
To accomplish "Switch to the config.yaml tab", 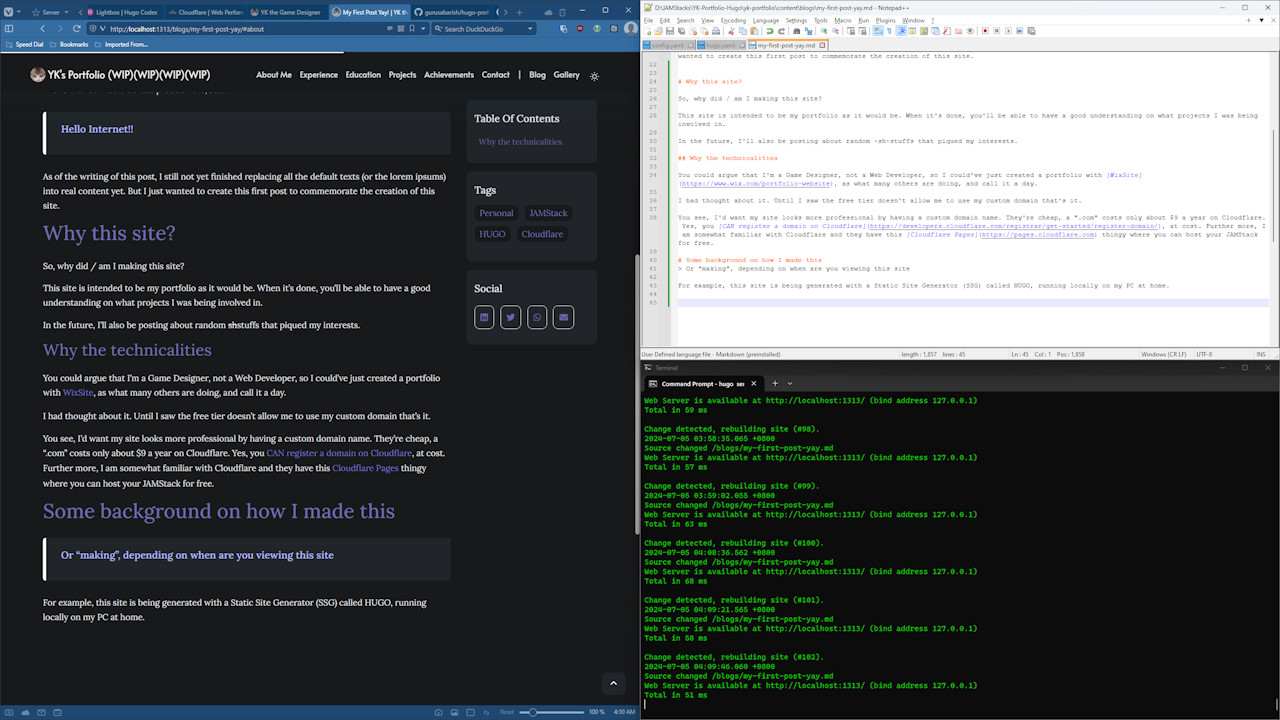I will (667, 45).
